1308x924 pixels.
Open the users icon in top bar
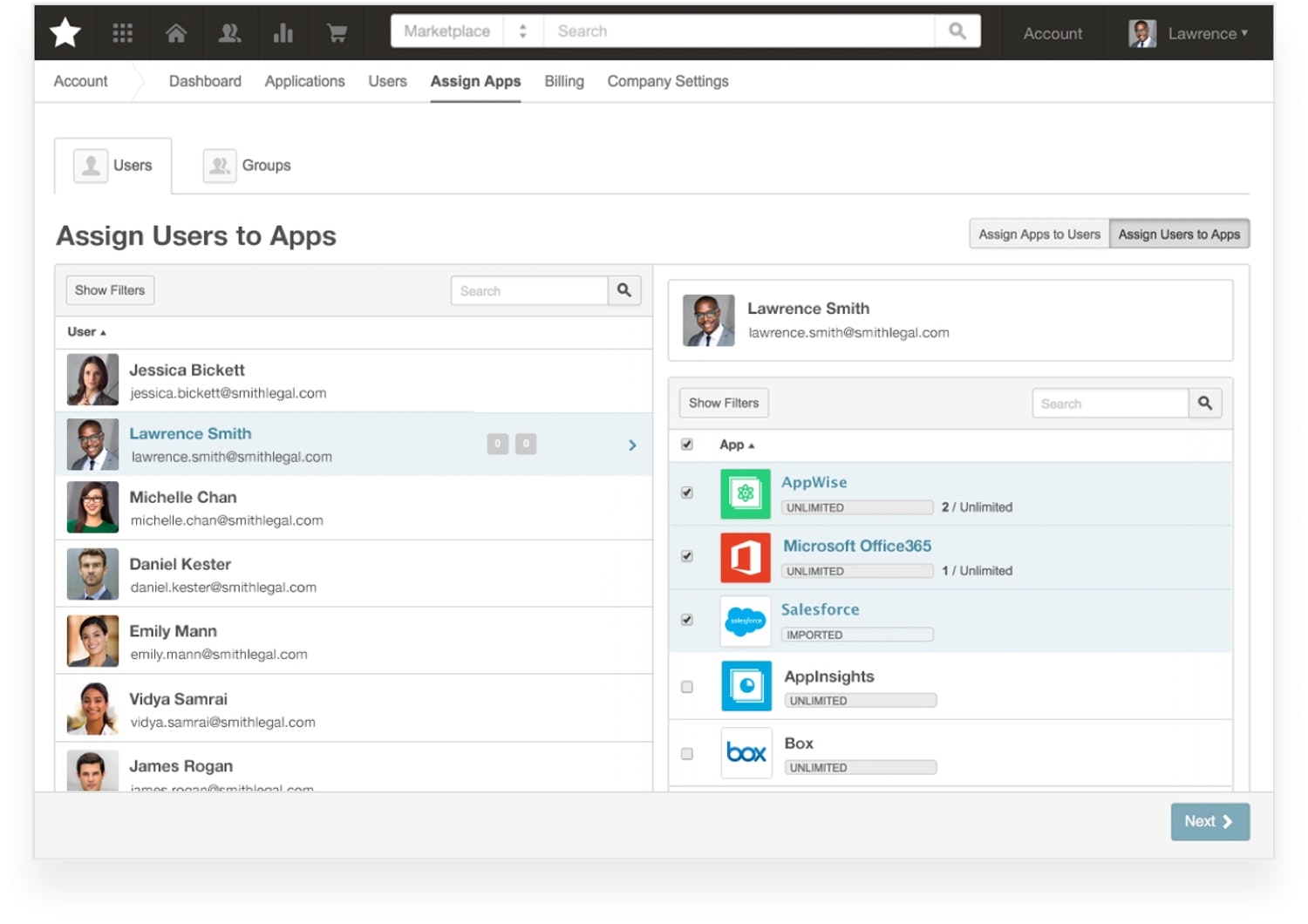[229, 33]
